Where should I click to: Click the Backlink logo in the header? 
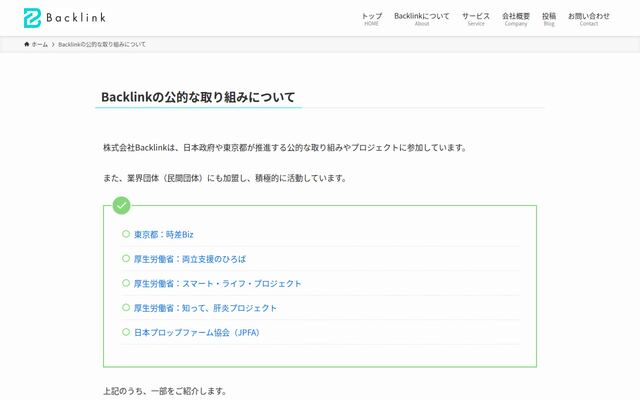point(65,18)
